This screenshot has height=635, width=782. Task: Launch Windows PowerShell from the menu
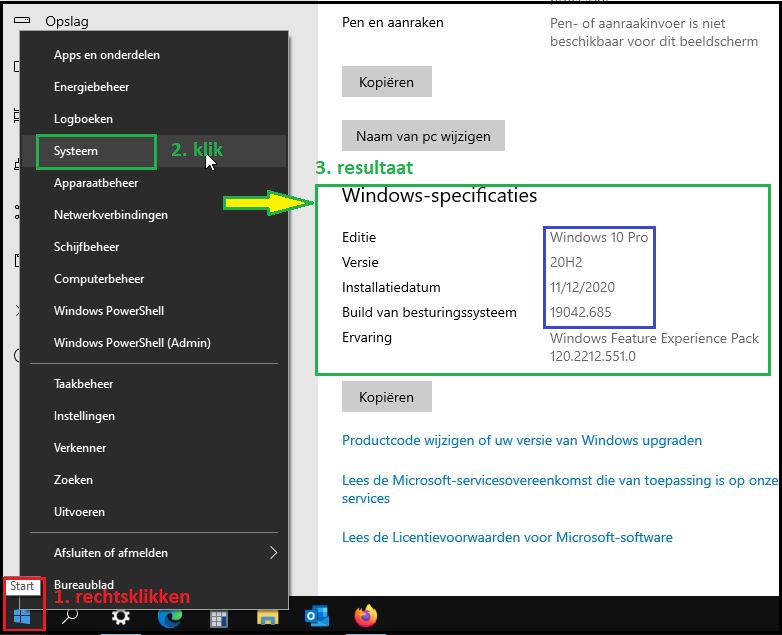(x=154, y=310)
